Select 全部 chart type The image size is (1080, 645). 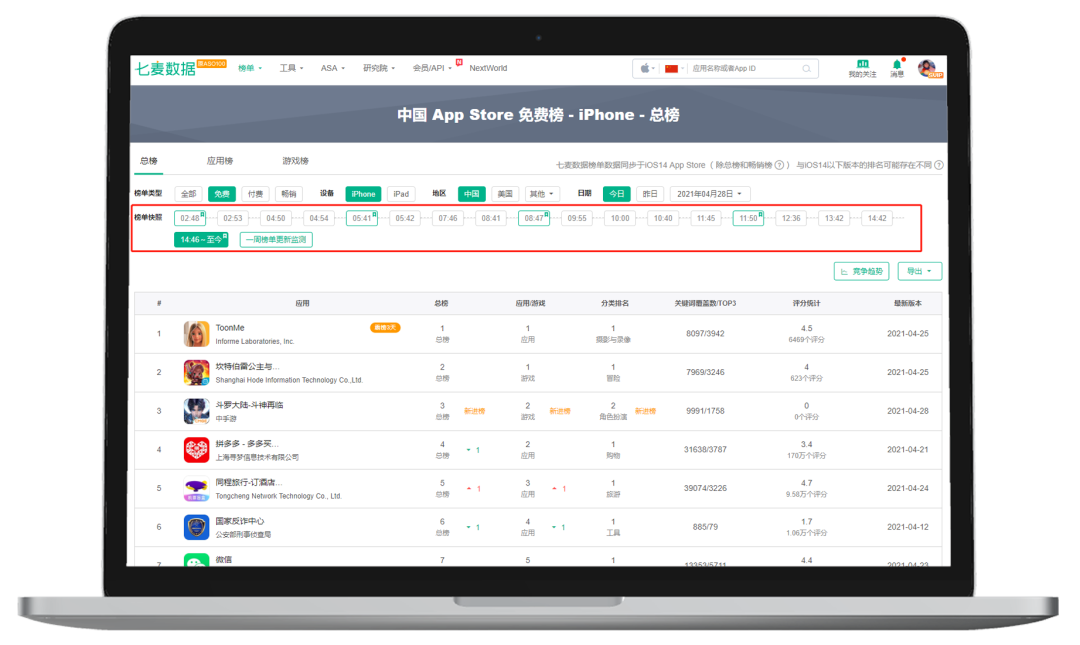pos(188,194)
